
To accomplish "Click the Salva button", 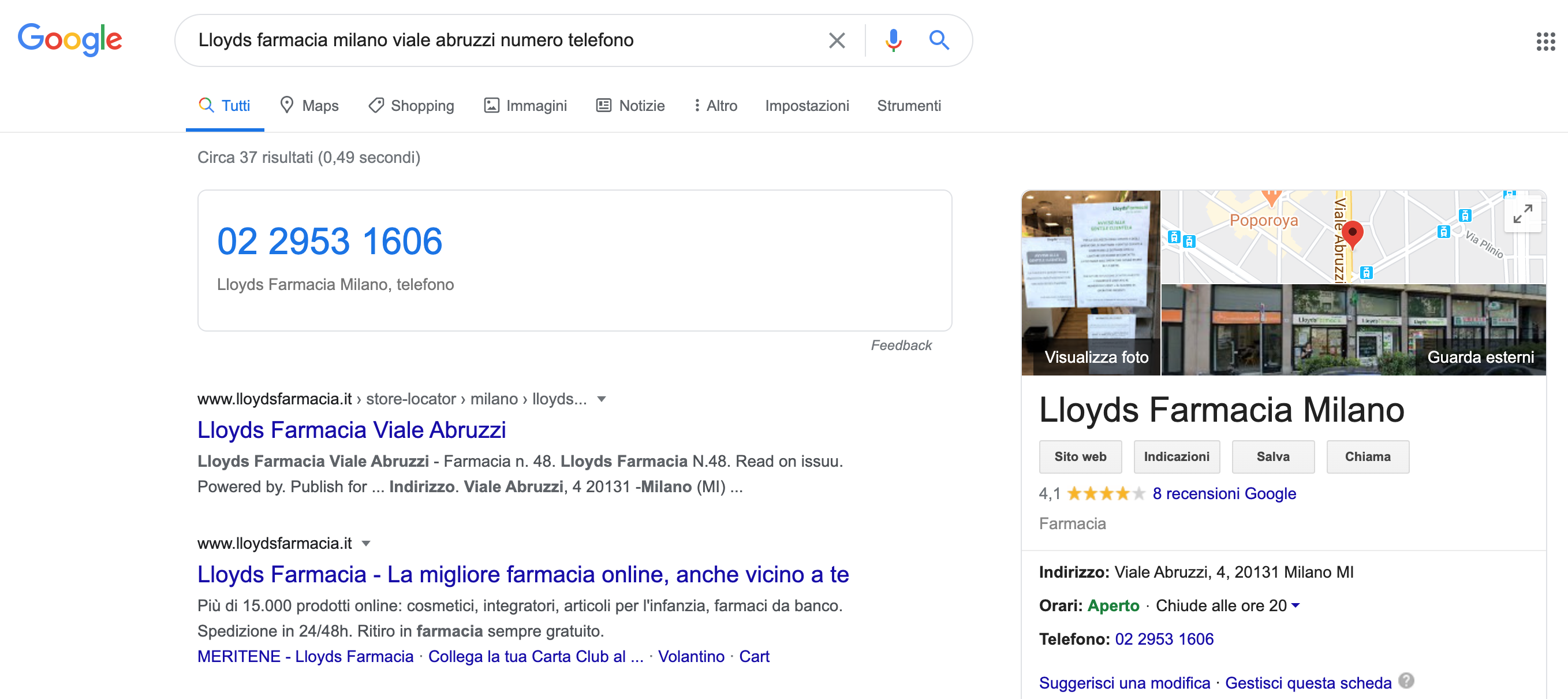I will pos(1273,457).
